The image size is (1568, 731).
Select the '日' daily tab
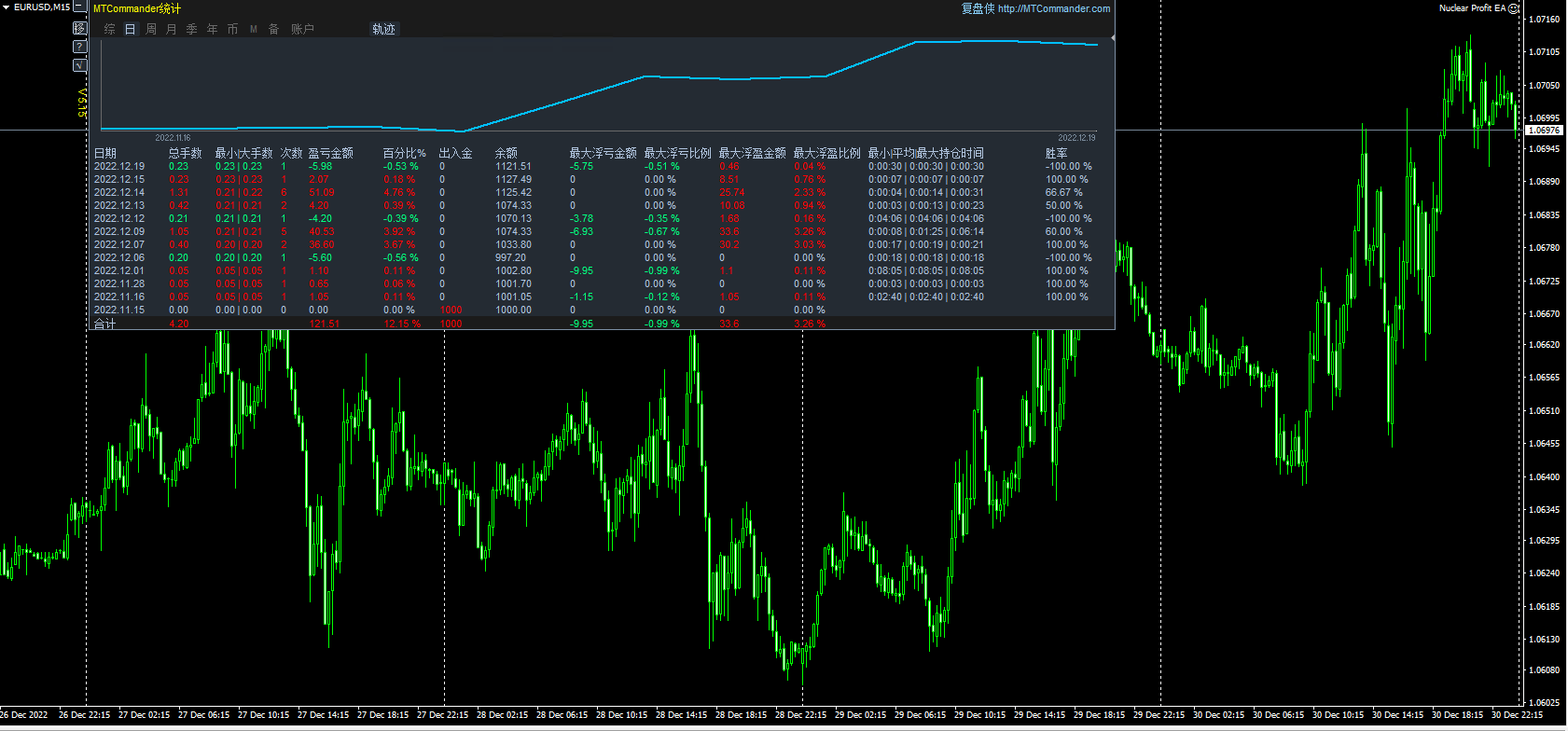click(x=131, y=30)
